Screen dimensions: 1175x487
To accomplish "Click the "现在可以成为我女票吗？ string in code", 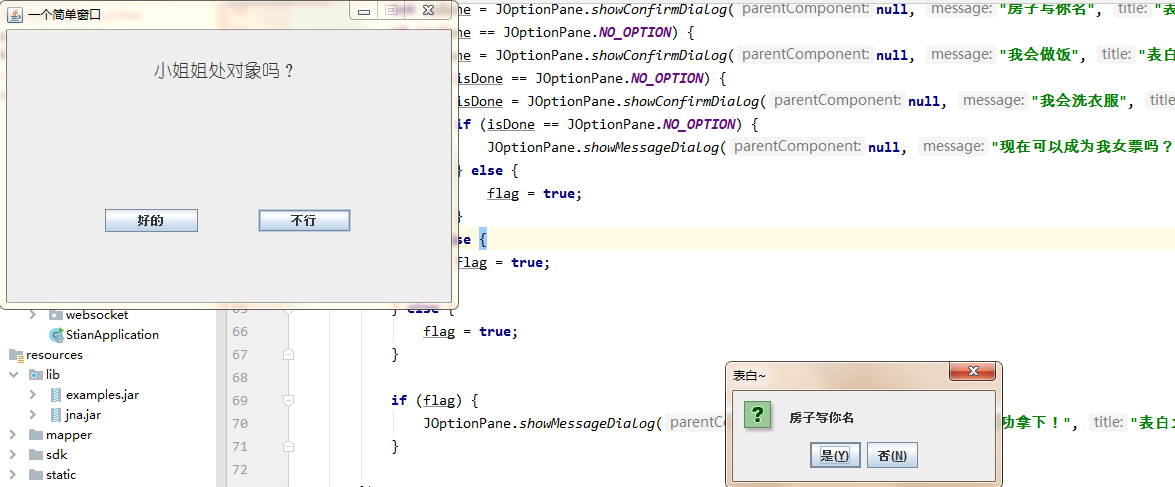I will tap(1081, 147).
